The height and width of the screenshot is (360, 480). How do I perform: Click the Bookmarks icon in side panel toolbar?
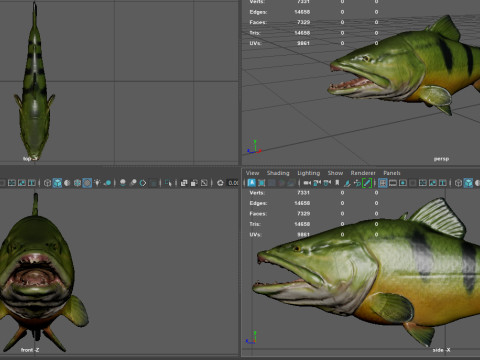coord(337,183)
